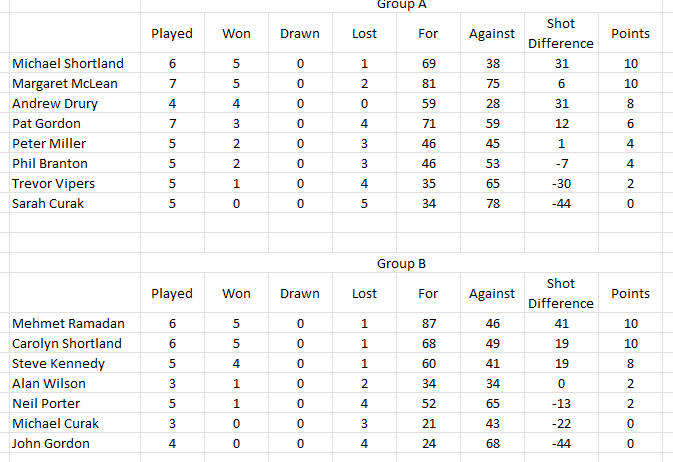Click the Drawn header in Group B

[x=300, y=293]
